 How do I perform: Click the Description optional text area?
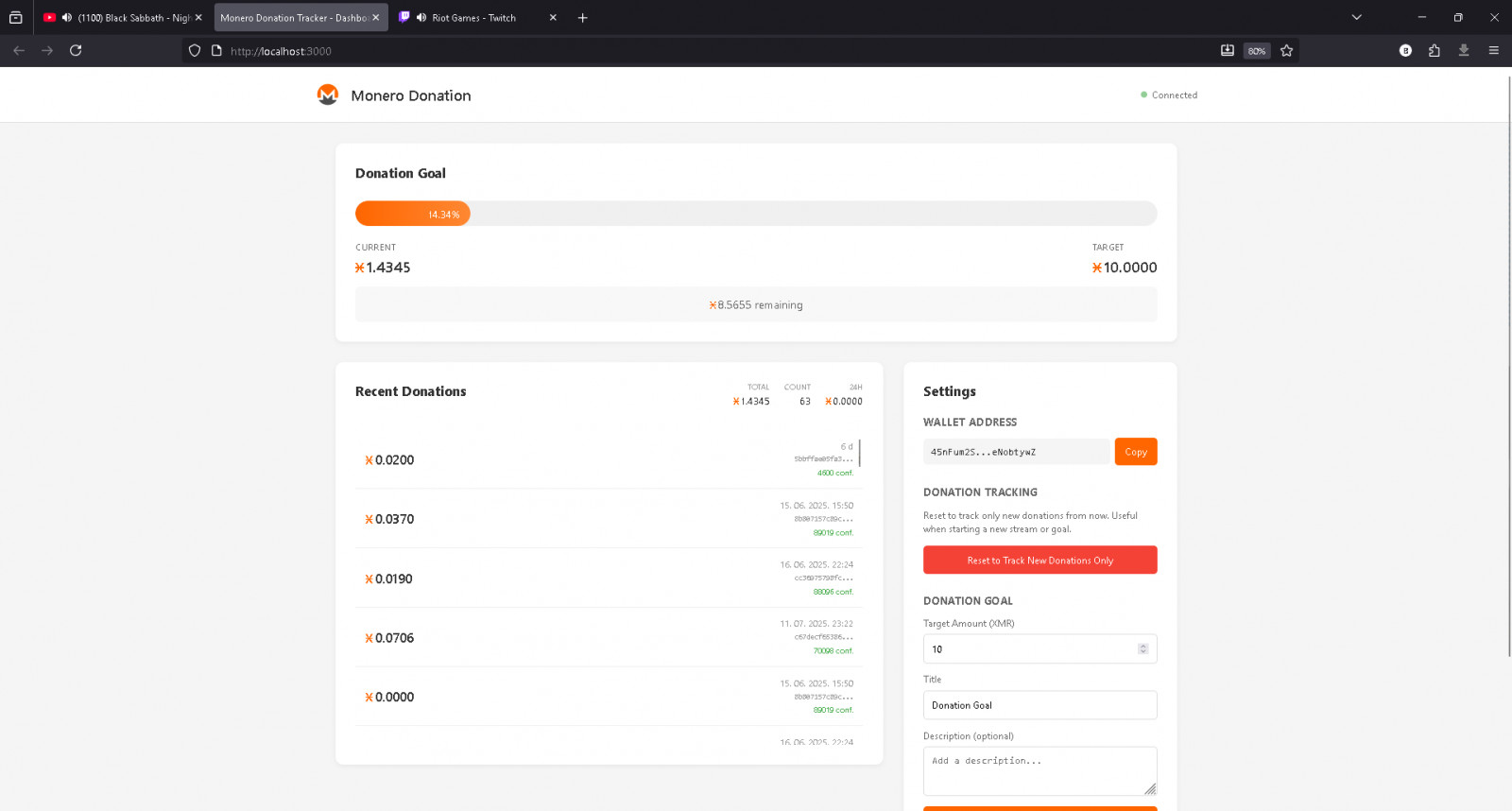point(1038,770)
